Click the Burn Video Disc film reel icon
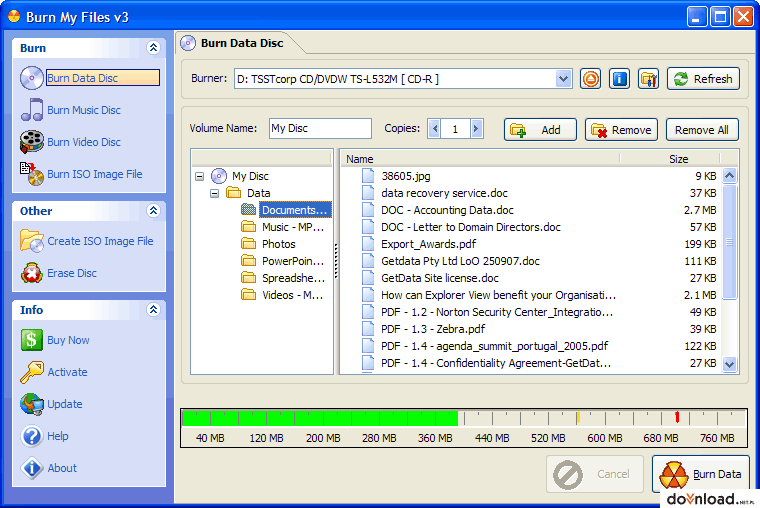Screen dimensions: 760x508 [x=32, y=142]
